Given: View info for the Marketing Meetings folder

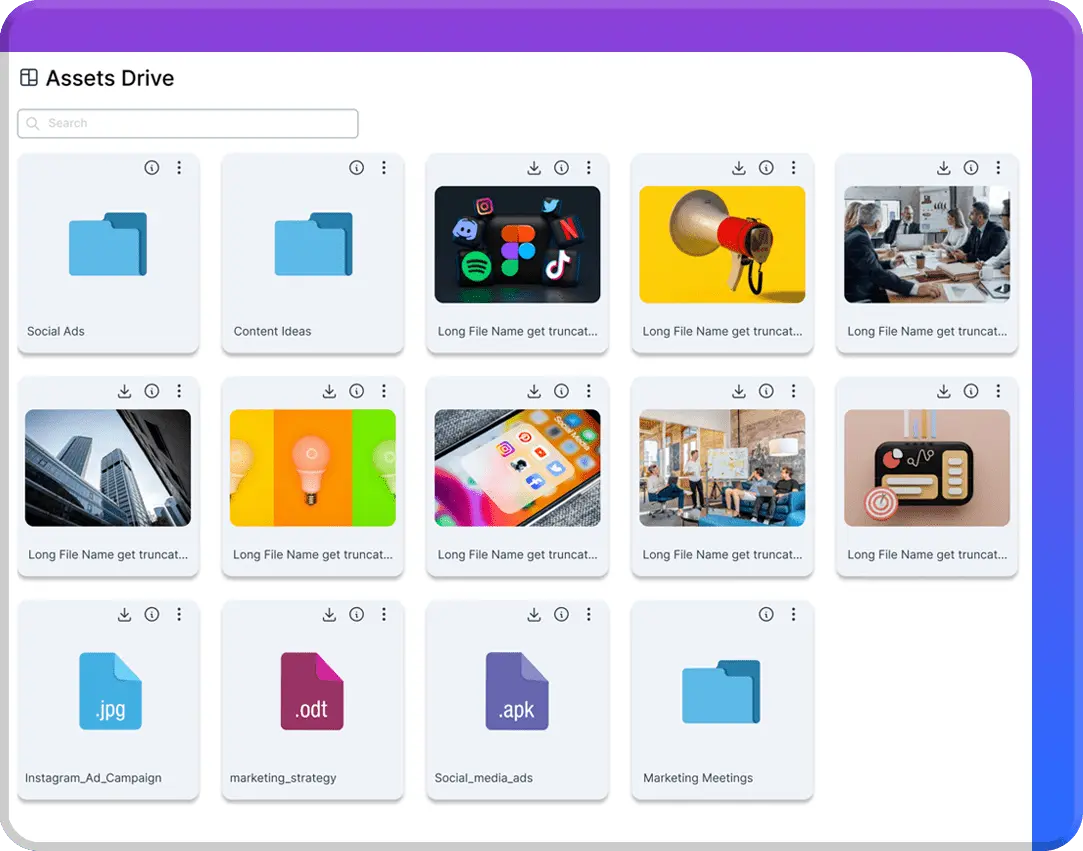Looking at the screenshot, I should coord(766,614).
